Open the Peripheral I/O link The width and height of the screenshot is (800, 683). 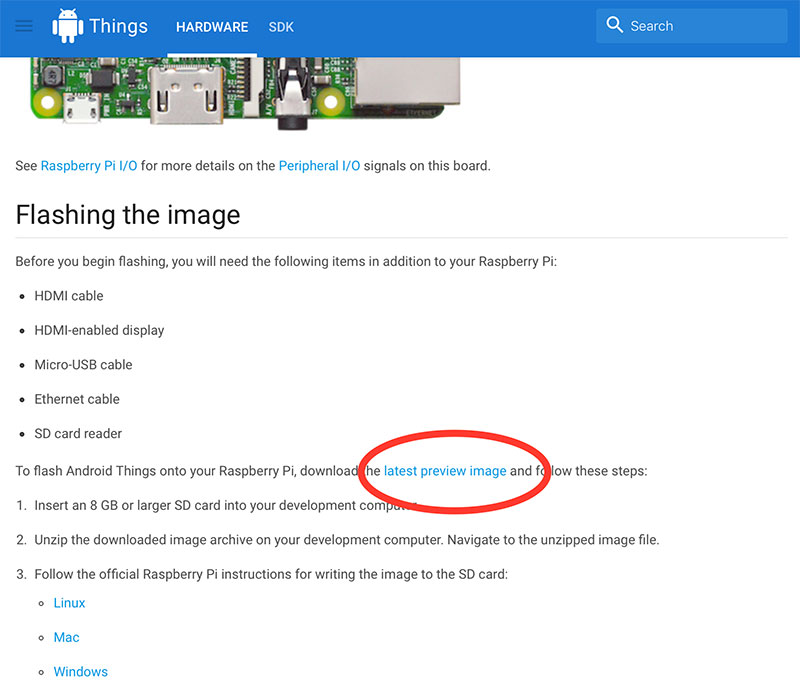(x=319, y=166)
